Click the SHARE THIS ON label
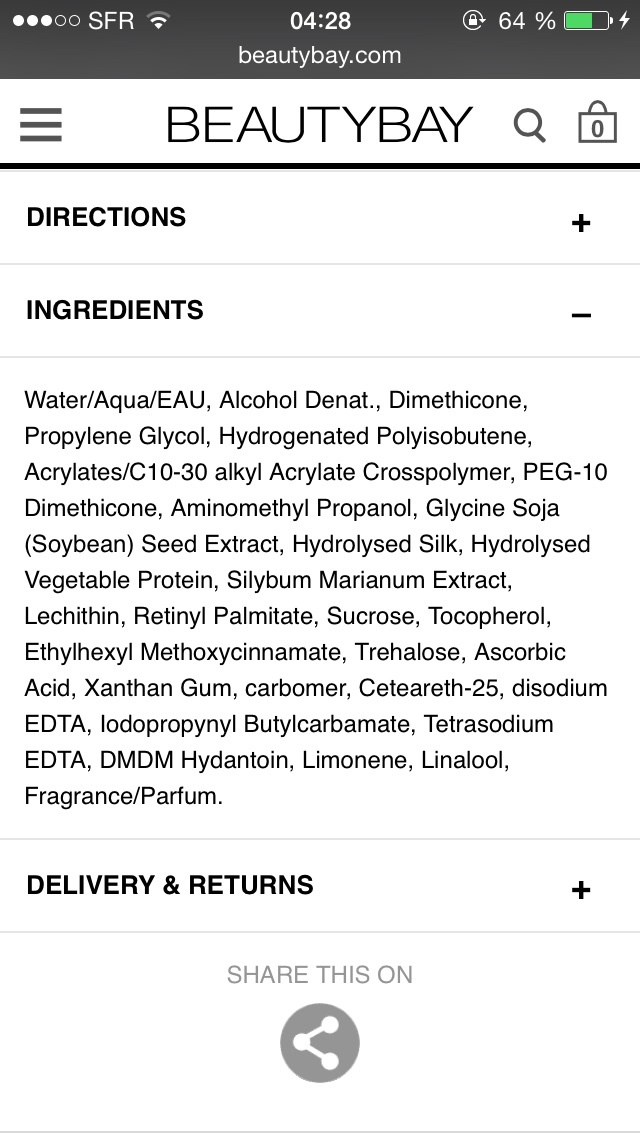This screenshot has width=640, height=1136. tap(320, 975)
